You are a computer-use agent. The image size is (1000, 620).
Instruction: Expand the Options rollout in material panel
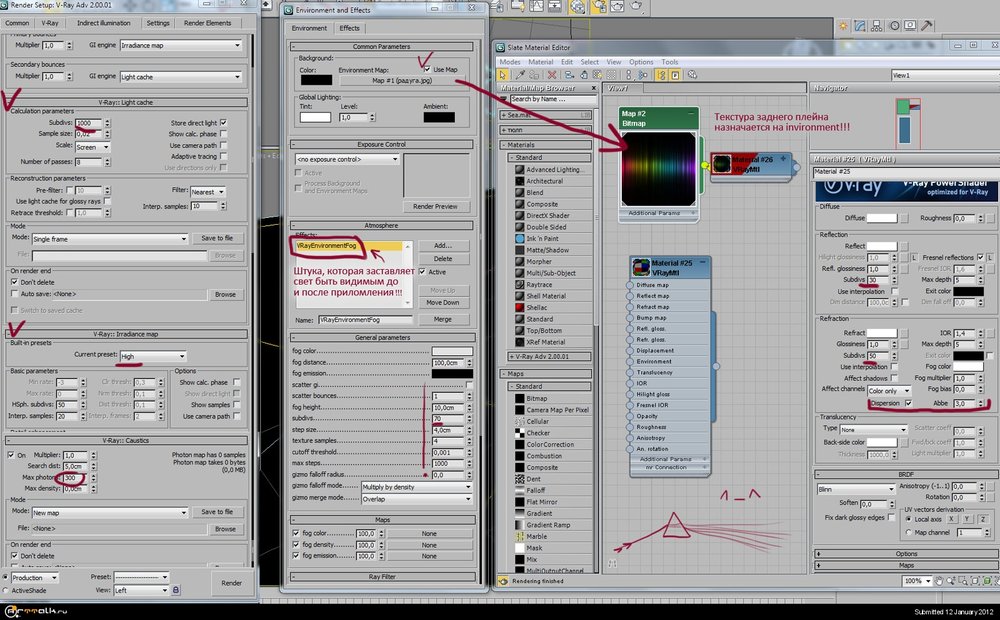906,553
